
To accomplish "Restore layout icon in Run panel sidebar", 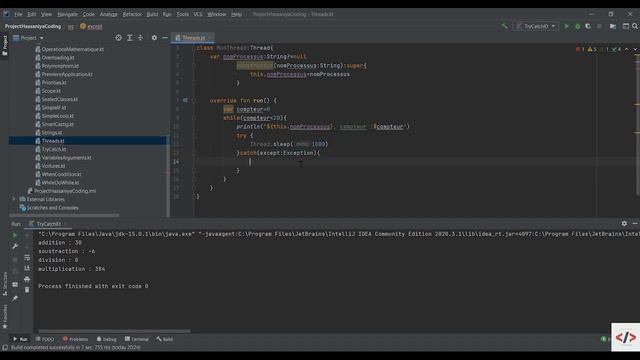I will (15, 284).
